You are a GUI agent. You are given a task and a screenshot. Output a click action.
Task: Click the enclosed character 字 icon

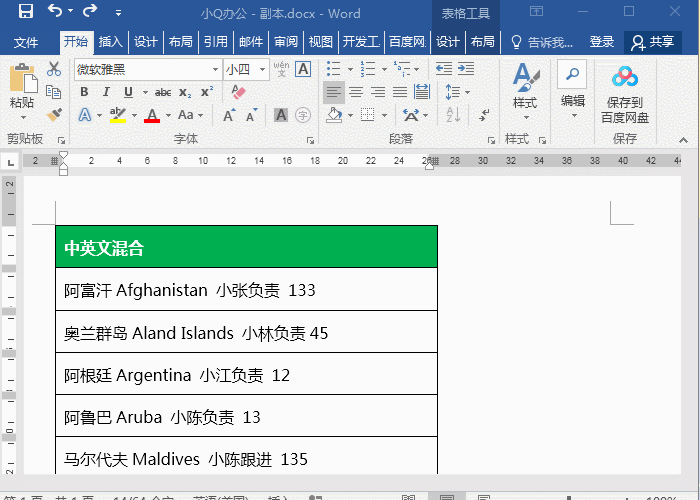tap(303, 115)
